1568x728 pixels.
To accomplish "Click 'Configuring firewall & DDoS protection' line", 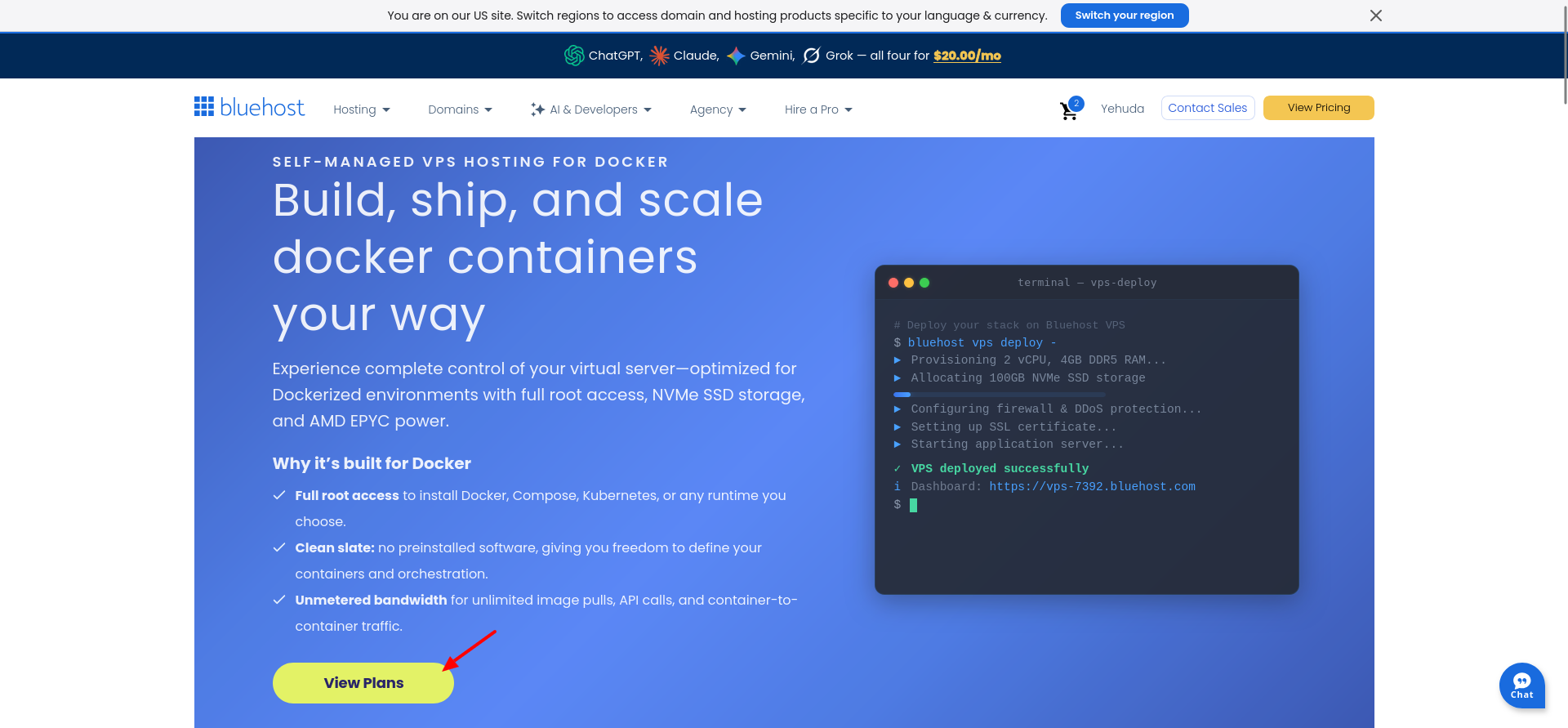I will [1057, 409].
